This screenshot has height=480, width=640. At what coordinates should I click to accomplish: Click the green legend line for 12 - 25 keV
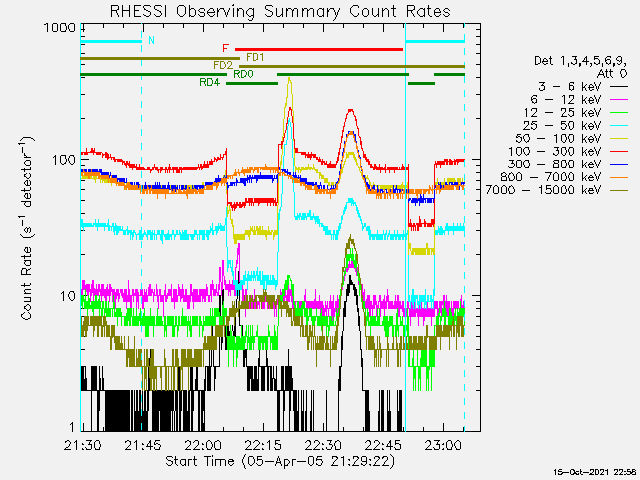[619, 113]
